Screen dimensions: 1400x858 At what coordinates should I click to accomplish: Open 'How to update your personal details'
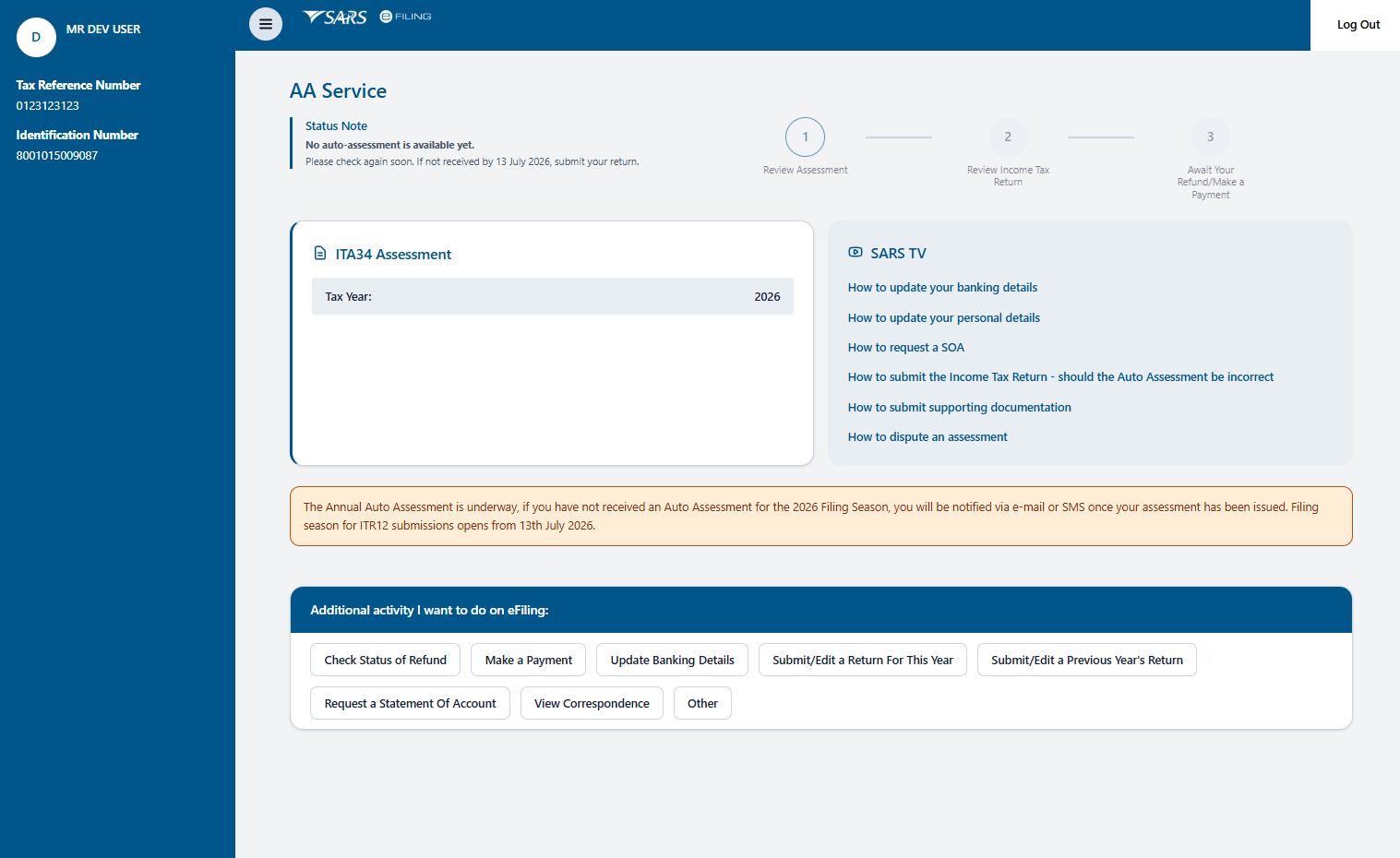click(x=943, y=317)
